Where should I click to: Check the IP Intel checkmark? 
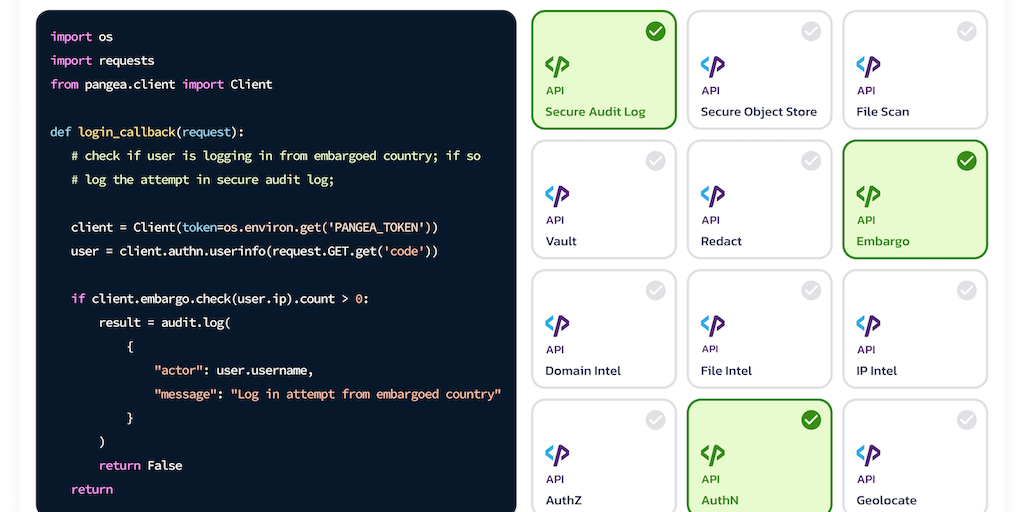point(967,291)
